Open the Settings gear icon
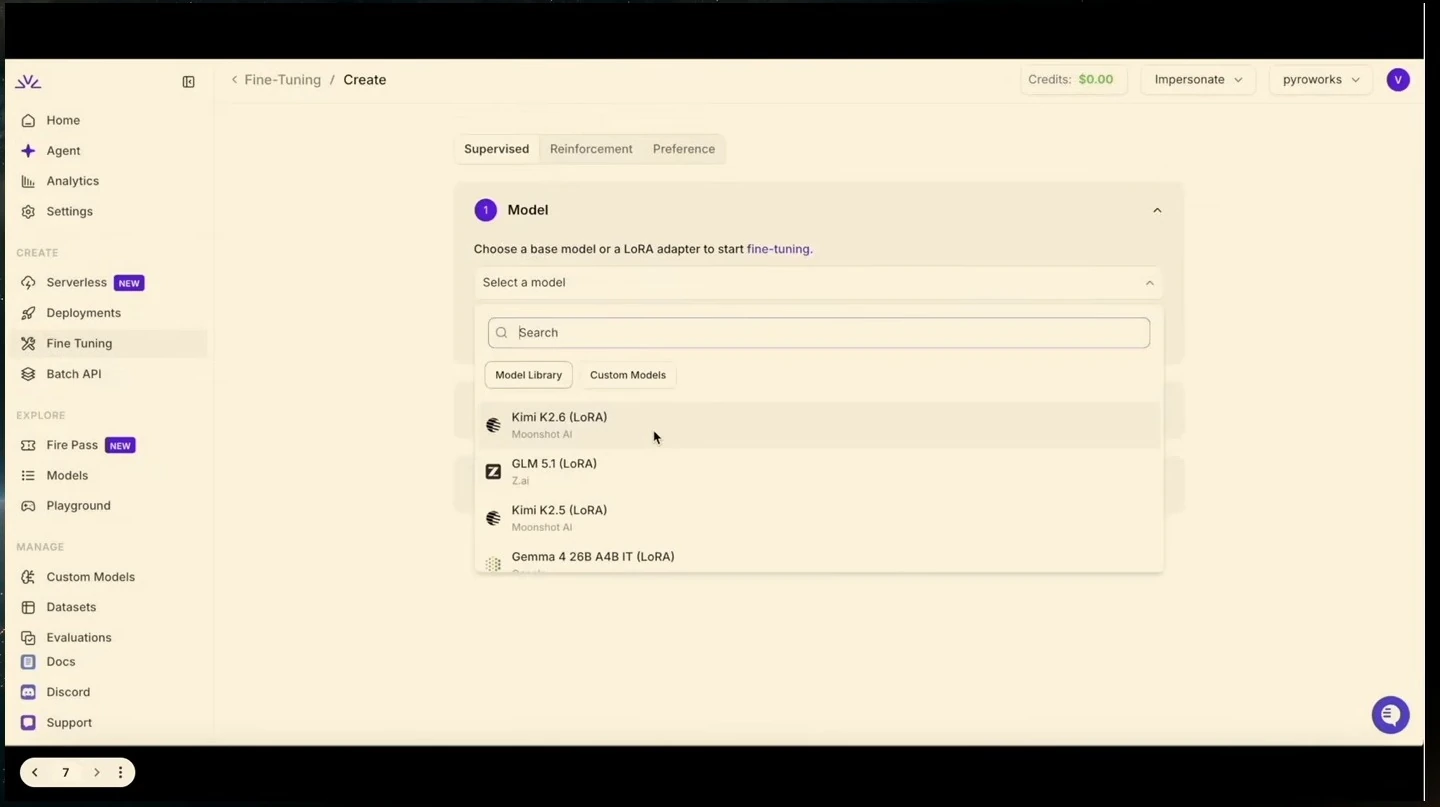 [x=28, y=212]
